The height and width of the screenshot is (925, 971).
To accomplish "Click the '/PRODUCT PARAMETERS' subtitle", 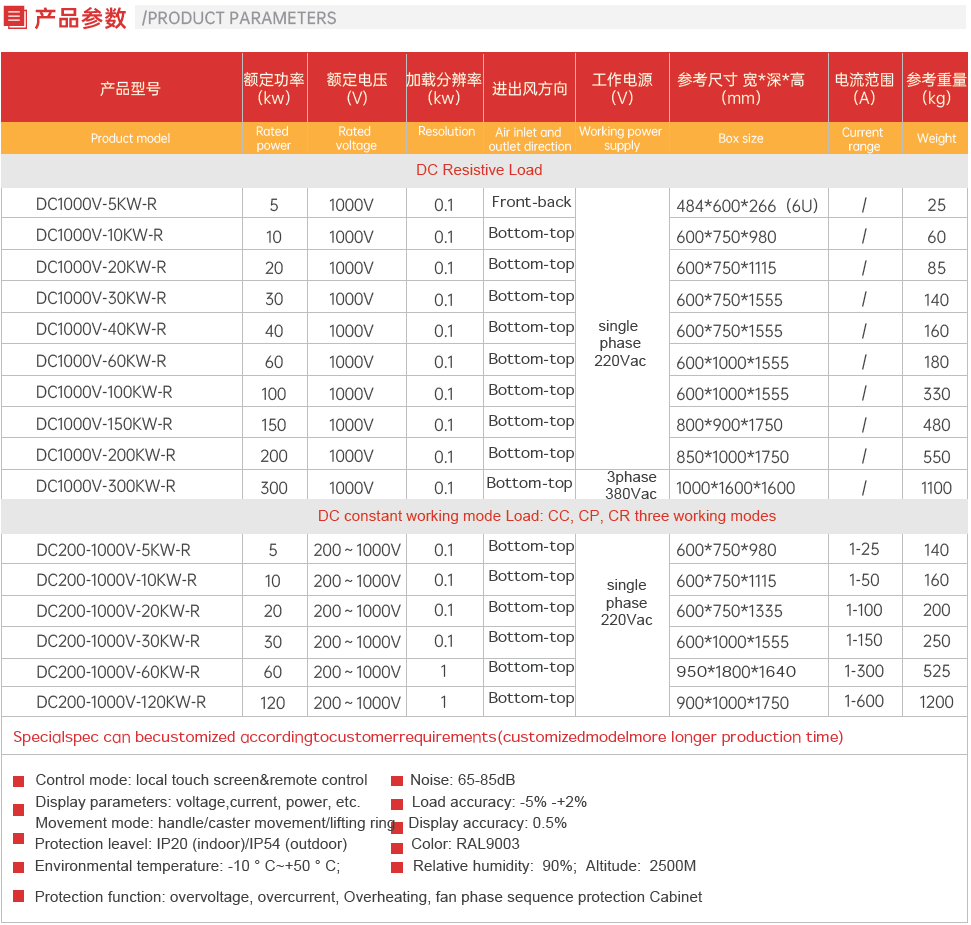I will coord(239,18).
